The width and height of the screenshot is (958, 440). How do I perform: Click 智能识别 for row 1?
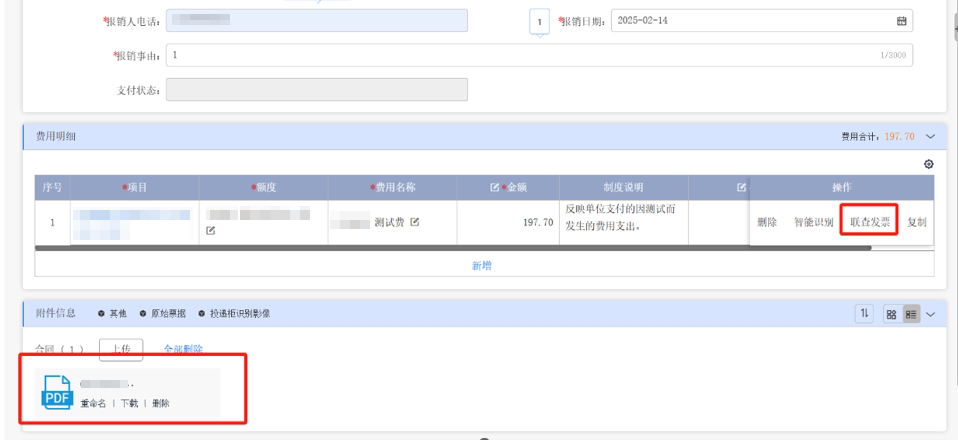click(813, 221)
